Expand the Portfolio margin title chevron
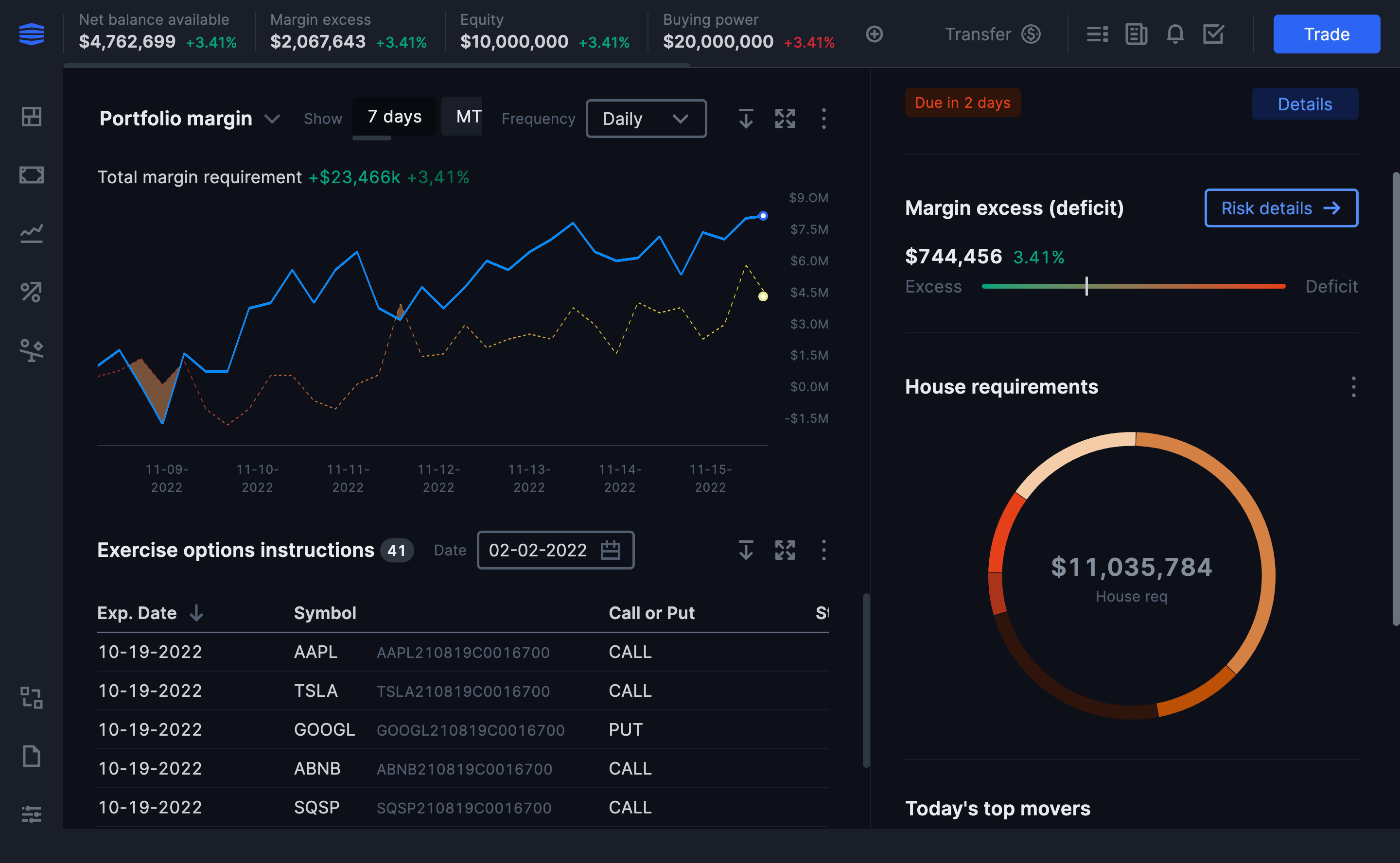 (x=272, y=119)
